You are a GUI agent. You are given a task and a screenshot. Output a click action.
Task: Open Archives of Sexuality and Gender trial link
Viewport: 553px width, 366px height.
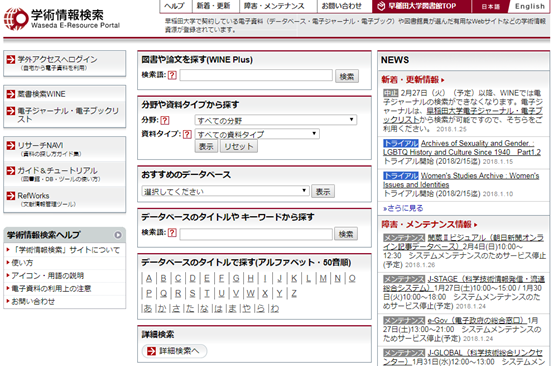pos(462,148)
